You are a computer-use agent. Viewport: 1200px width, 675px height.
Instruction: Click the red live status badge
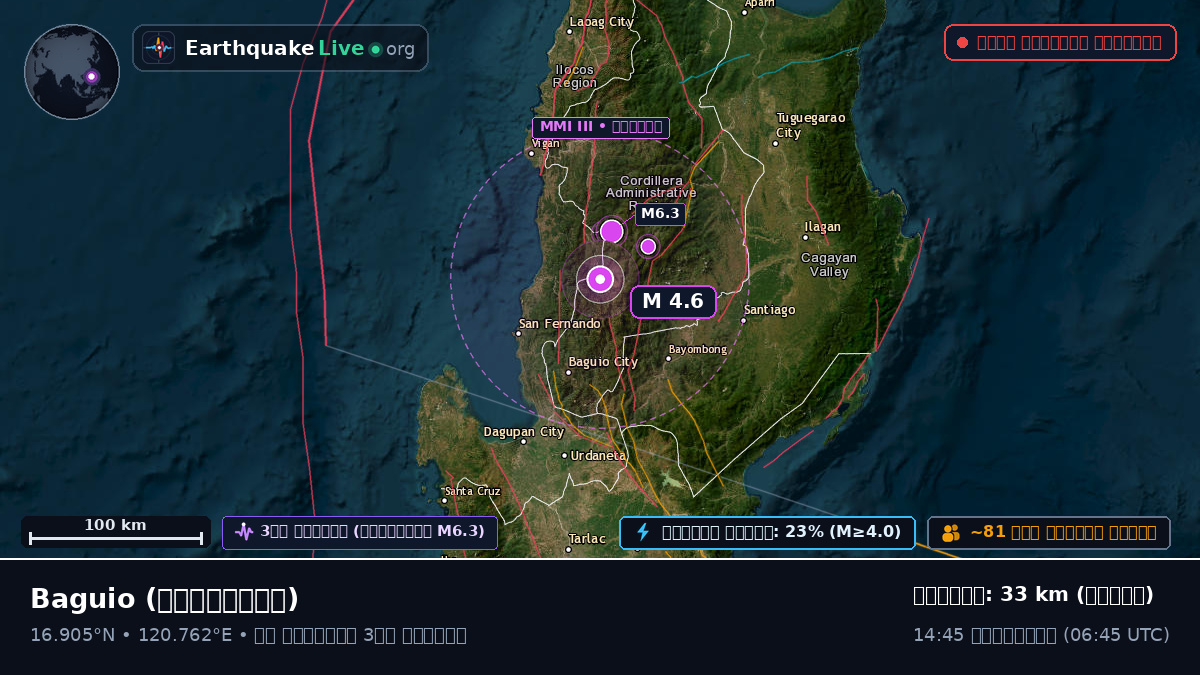[x=1060, y=42]
